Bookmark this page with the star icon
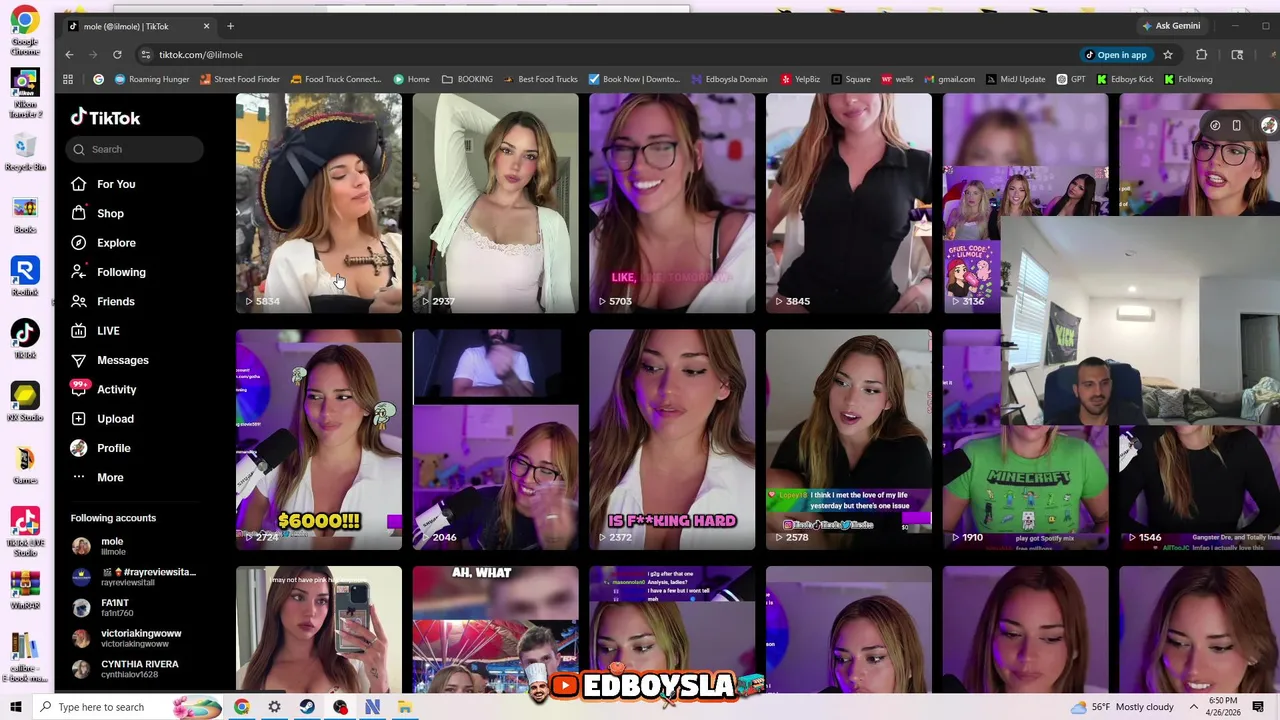 pyautogui.click(x=1167, y=55)
